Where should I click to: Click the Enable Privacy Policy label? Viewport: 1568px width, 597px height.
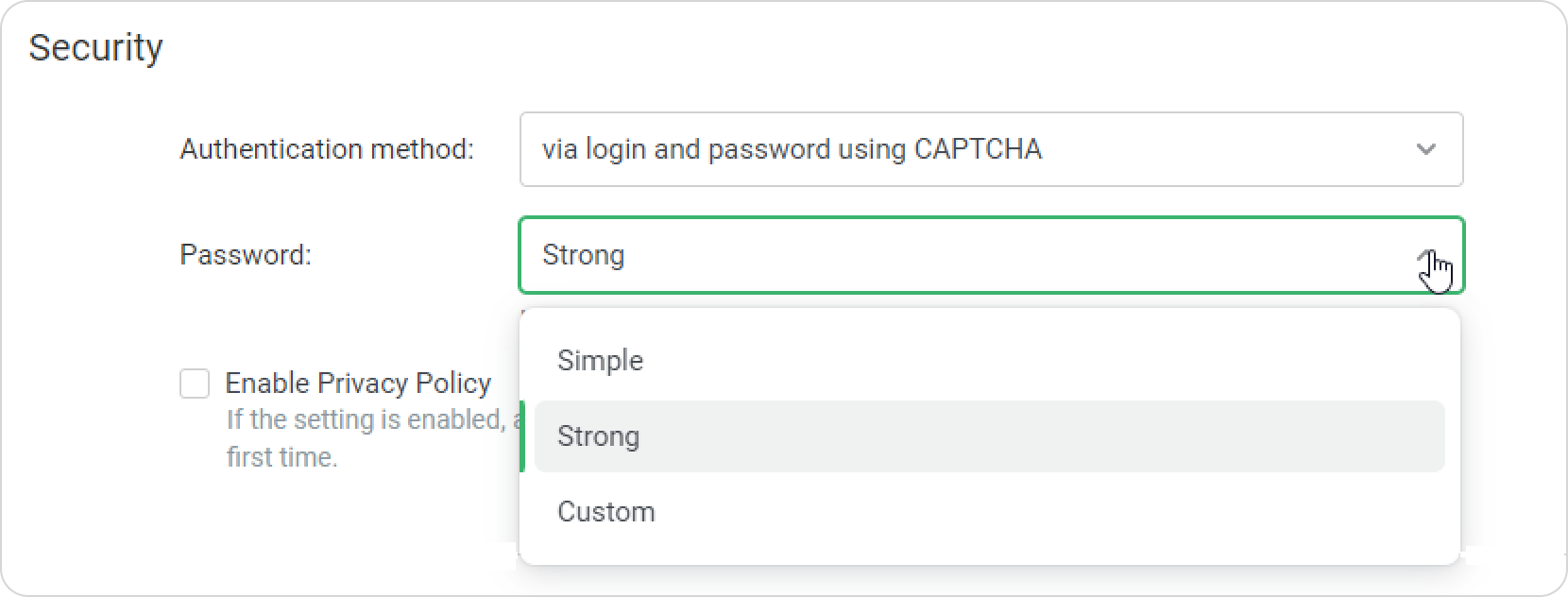(358, 383)
